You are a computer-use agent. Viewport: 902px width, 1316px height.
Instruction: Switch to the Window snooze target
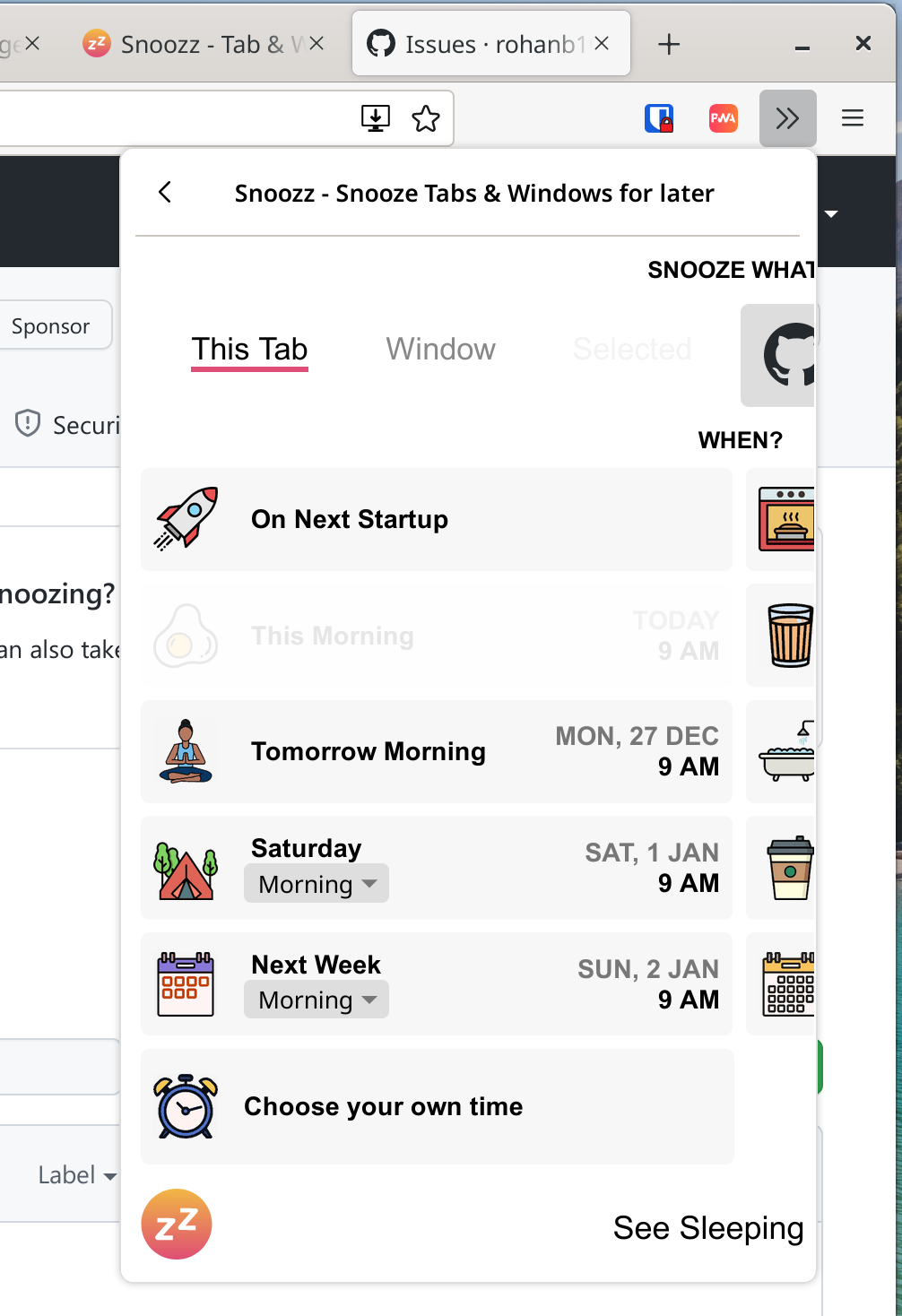coord(440,350)
